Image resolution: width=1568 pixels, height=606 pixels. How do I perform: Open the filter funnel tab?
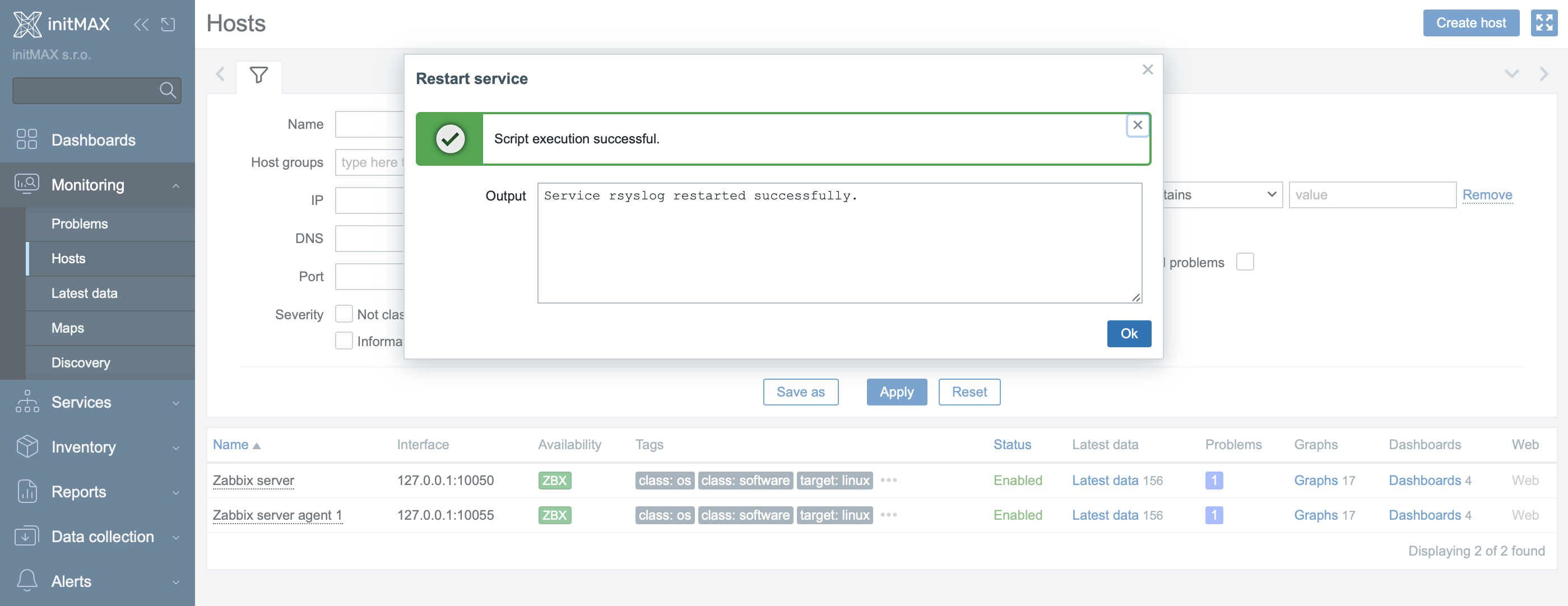(x=259, y=76)
